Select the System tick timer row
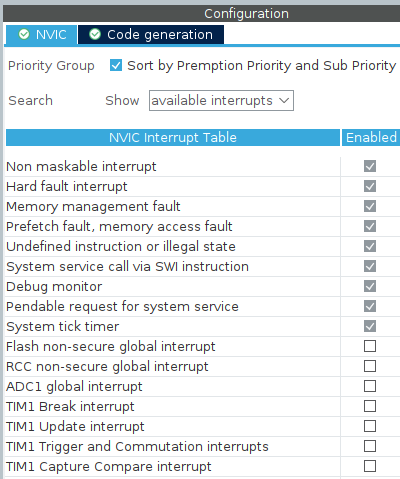The width and height of the screenshot is (400, 479). (202, 326)
